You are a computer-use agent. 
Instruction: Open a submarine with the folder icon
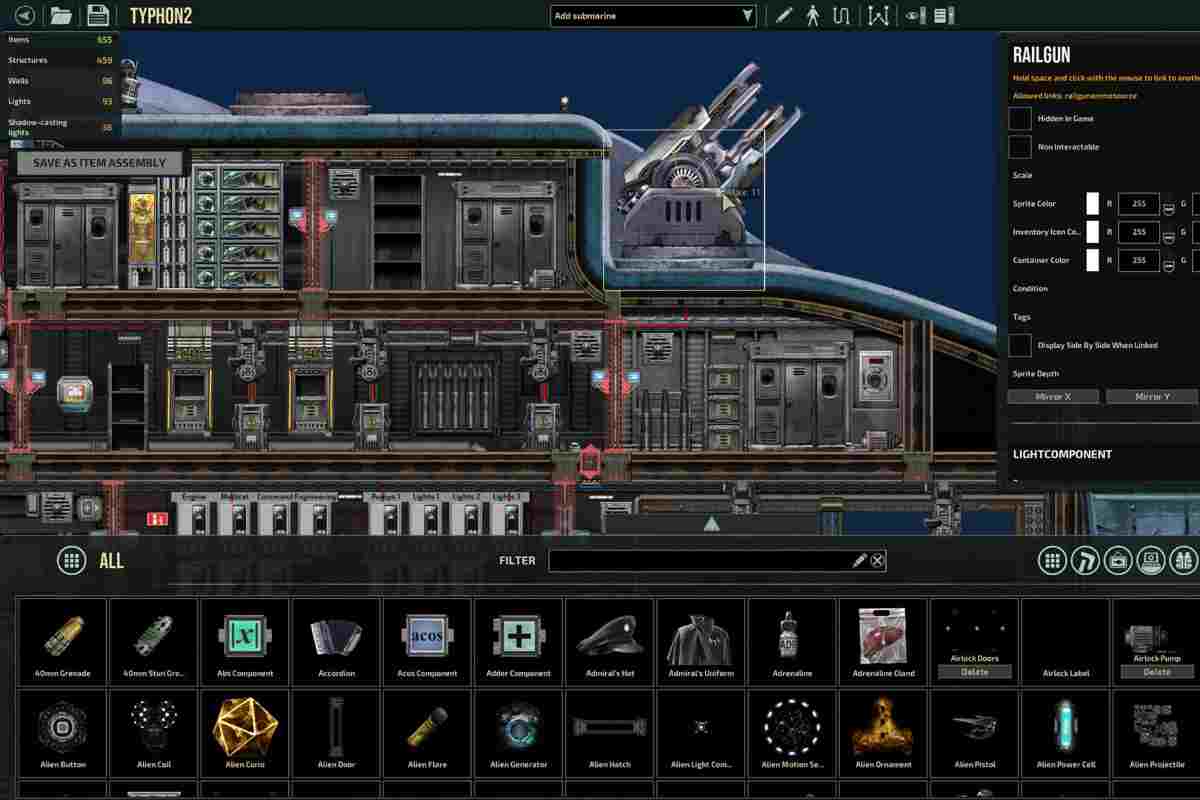pos(61,15)
